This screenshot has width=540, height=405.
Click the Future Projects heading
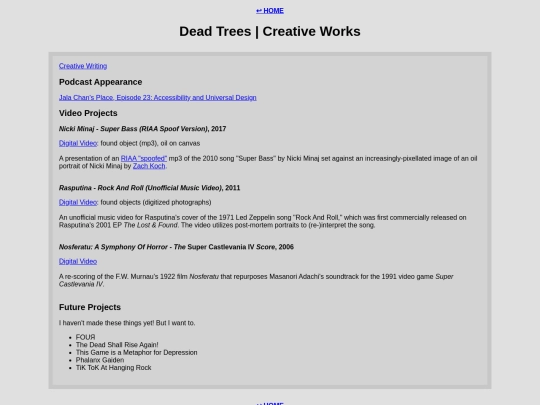tap(90, 307)
